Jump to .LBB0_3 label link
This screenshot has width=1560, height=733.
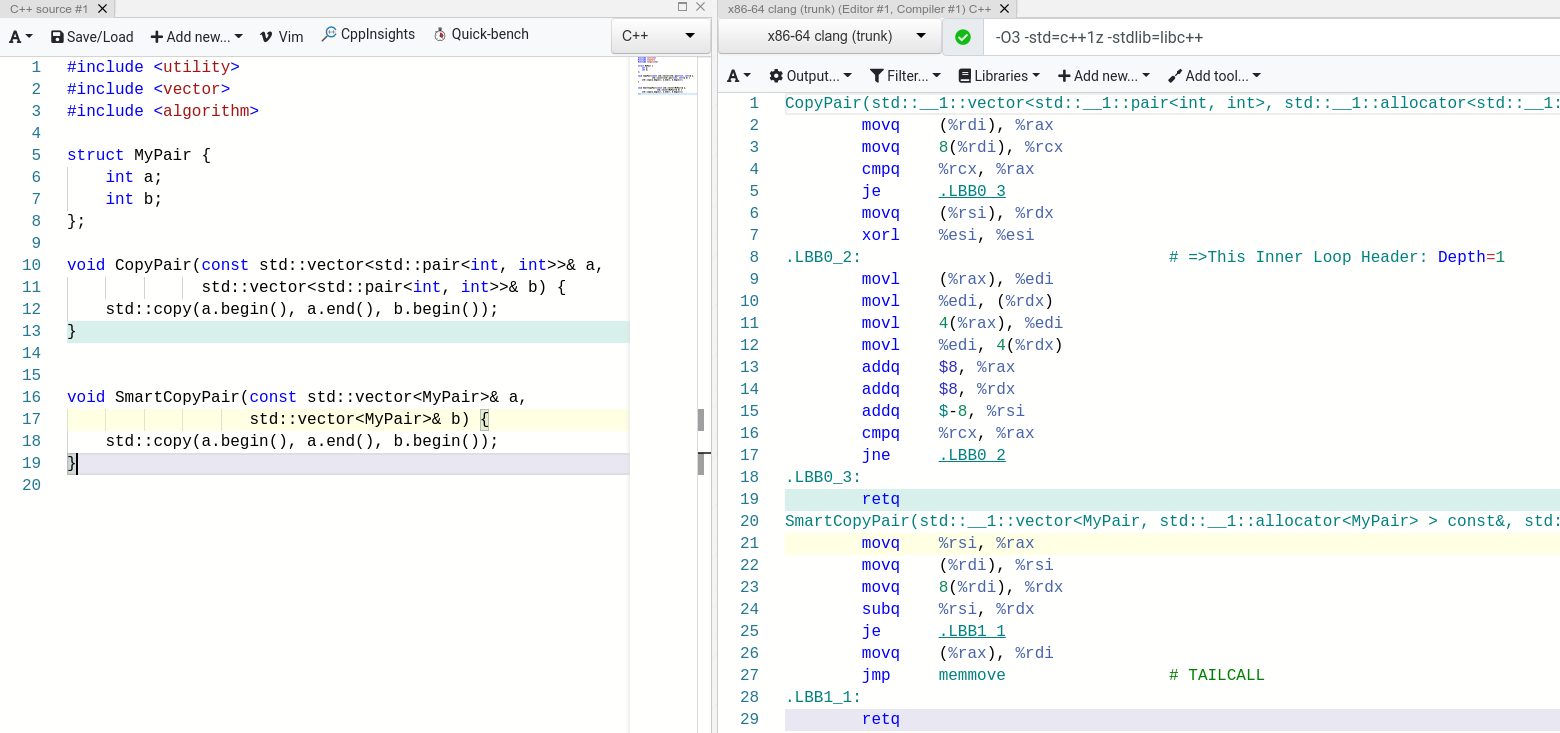[x=972, y=191]
